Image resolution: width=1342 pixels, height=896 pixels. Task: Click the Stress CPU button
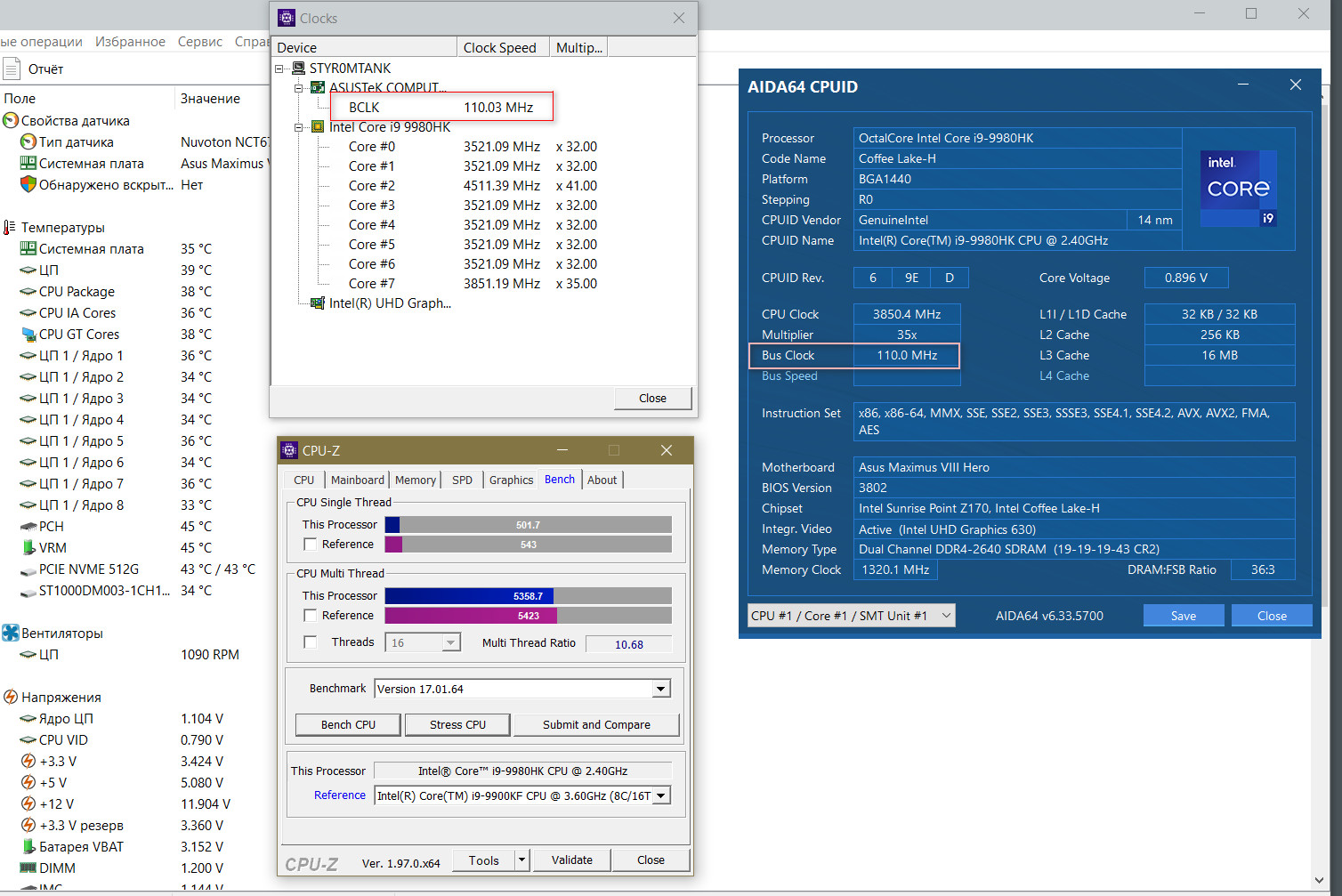[458, 725]
